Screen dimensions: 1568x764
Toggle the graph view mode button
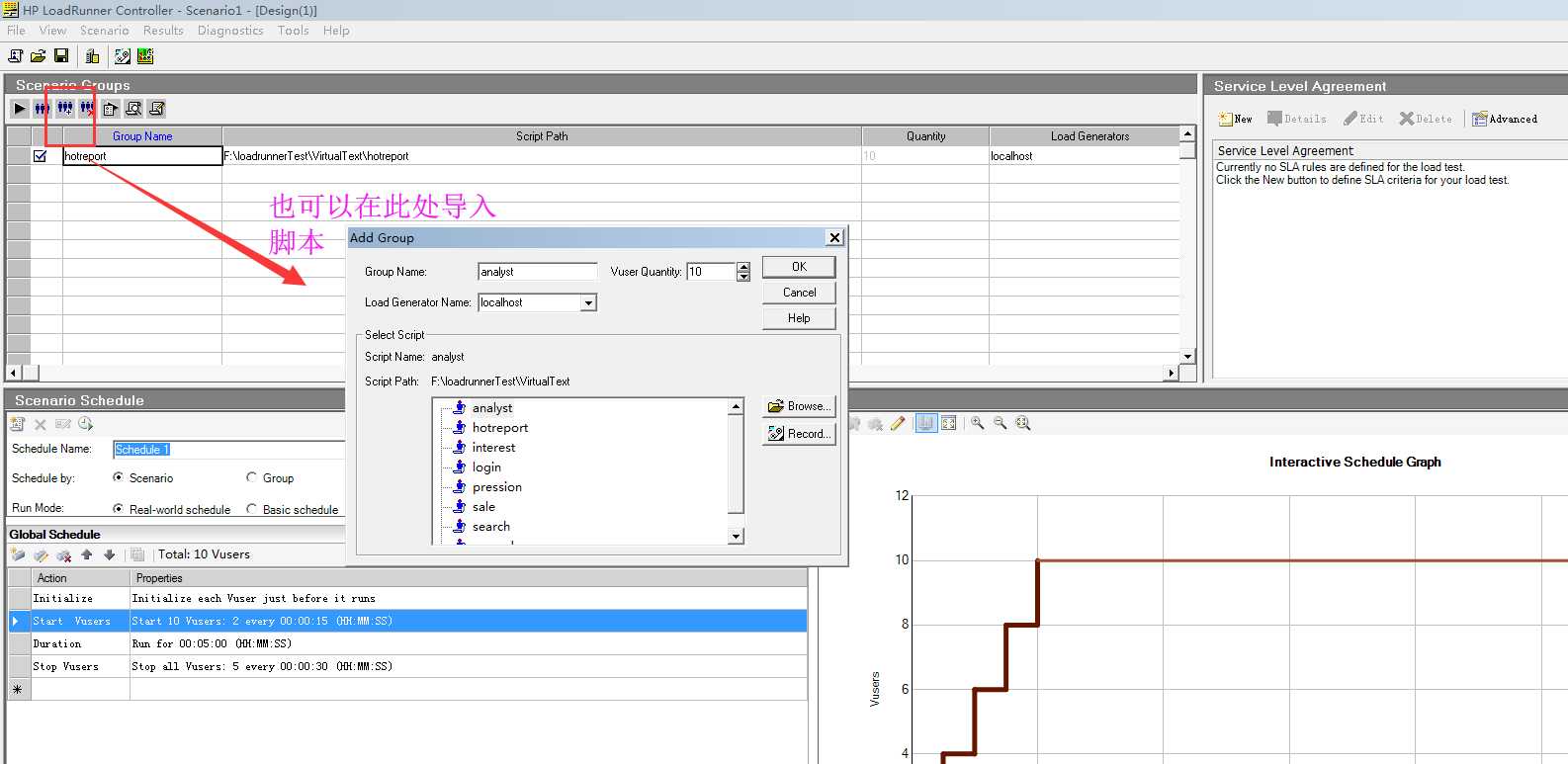925,423
